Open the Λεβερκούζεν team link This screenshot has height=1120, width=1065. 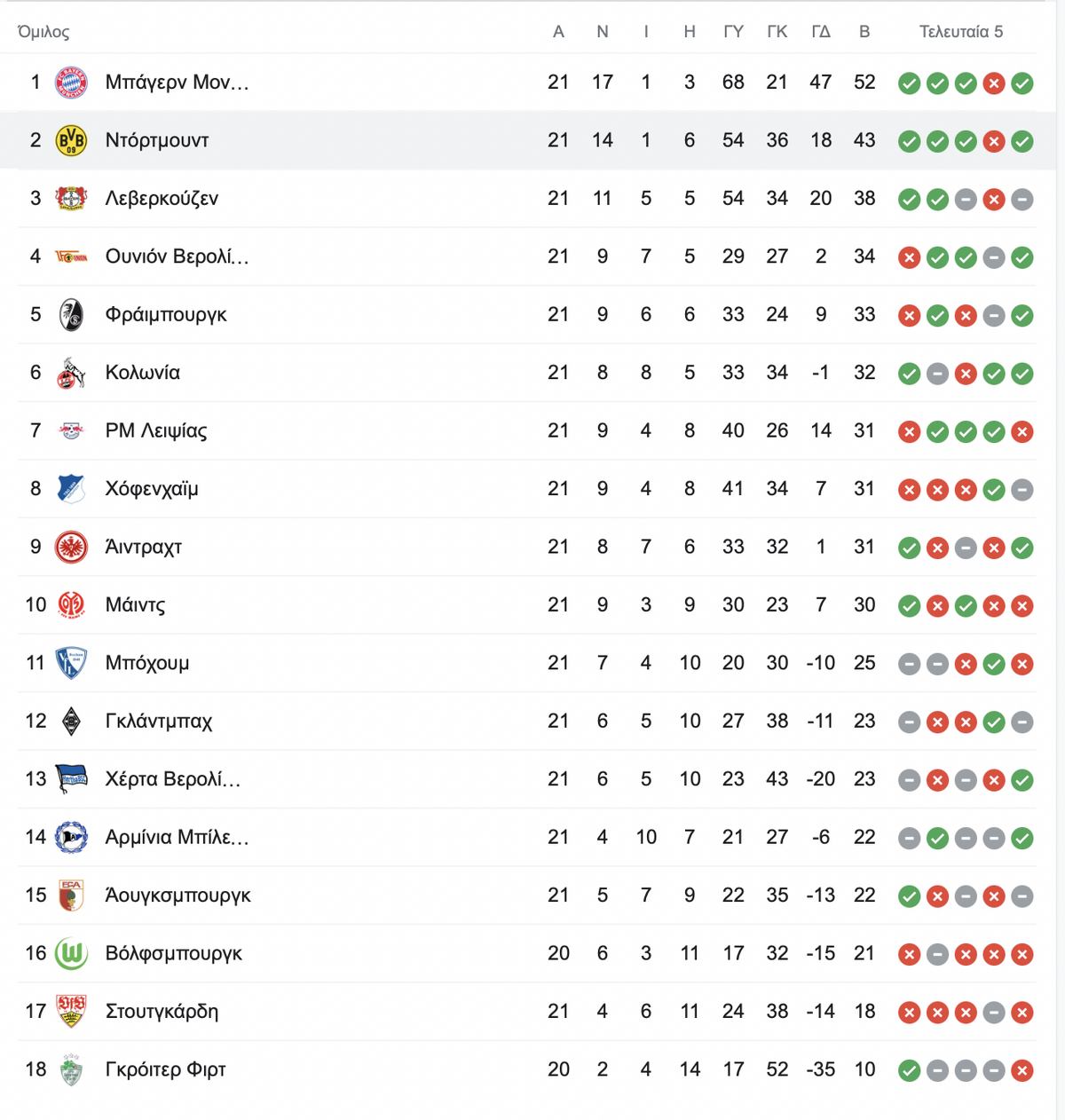pyautogui.click(x=162, y=198)
